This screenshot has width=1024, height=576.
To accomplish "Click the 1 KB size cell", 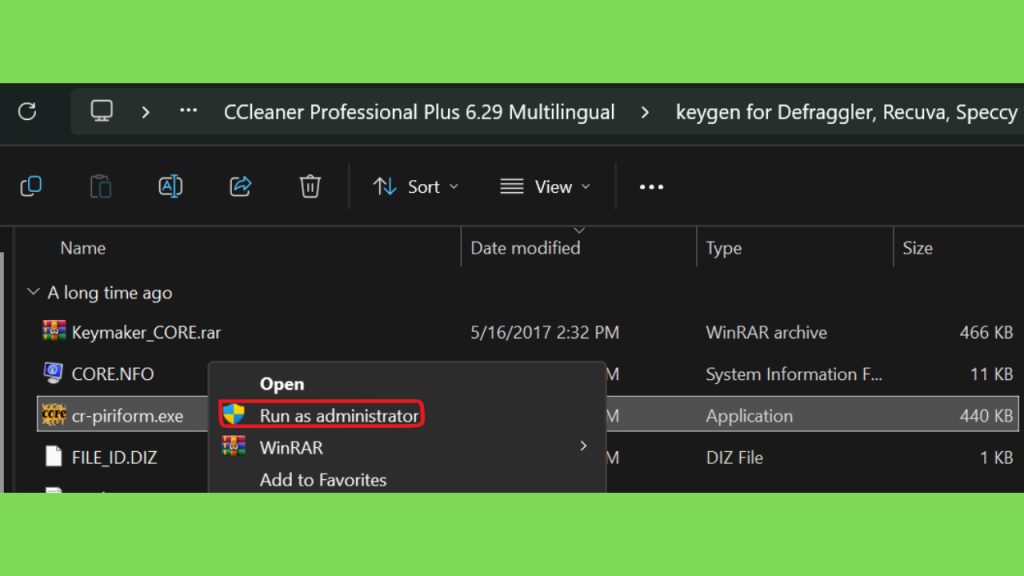I will pyautogui.click(x=997, y=458).
